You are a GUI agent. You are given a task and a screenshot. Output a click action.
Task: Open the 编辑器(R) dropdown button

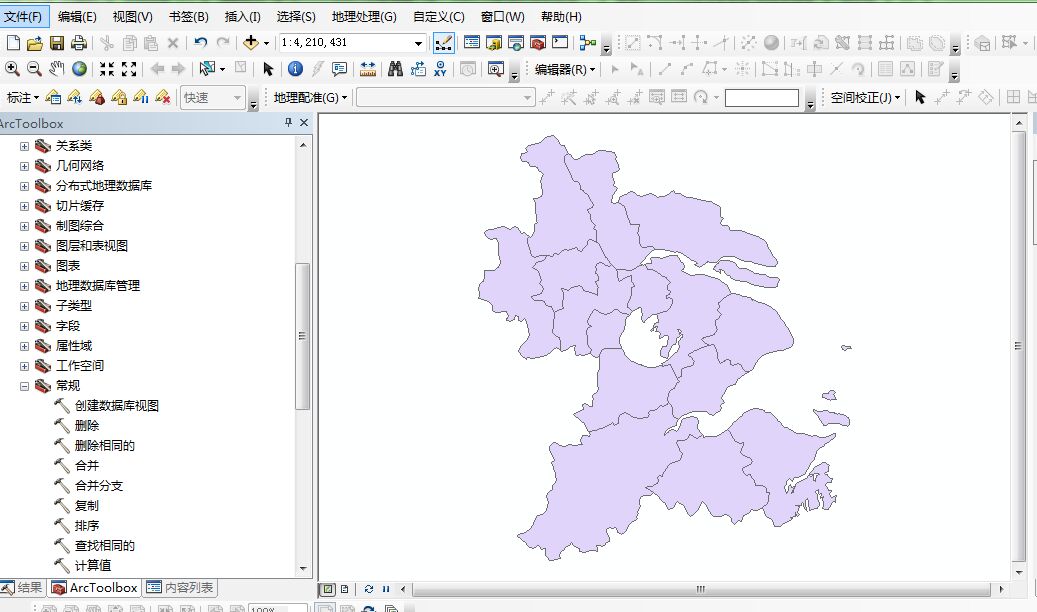pos(564,69)
